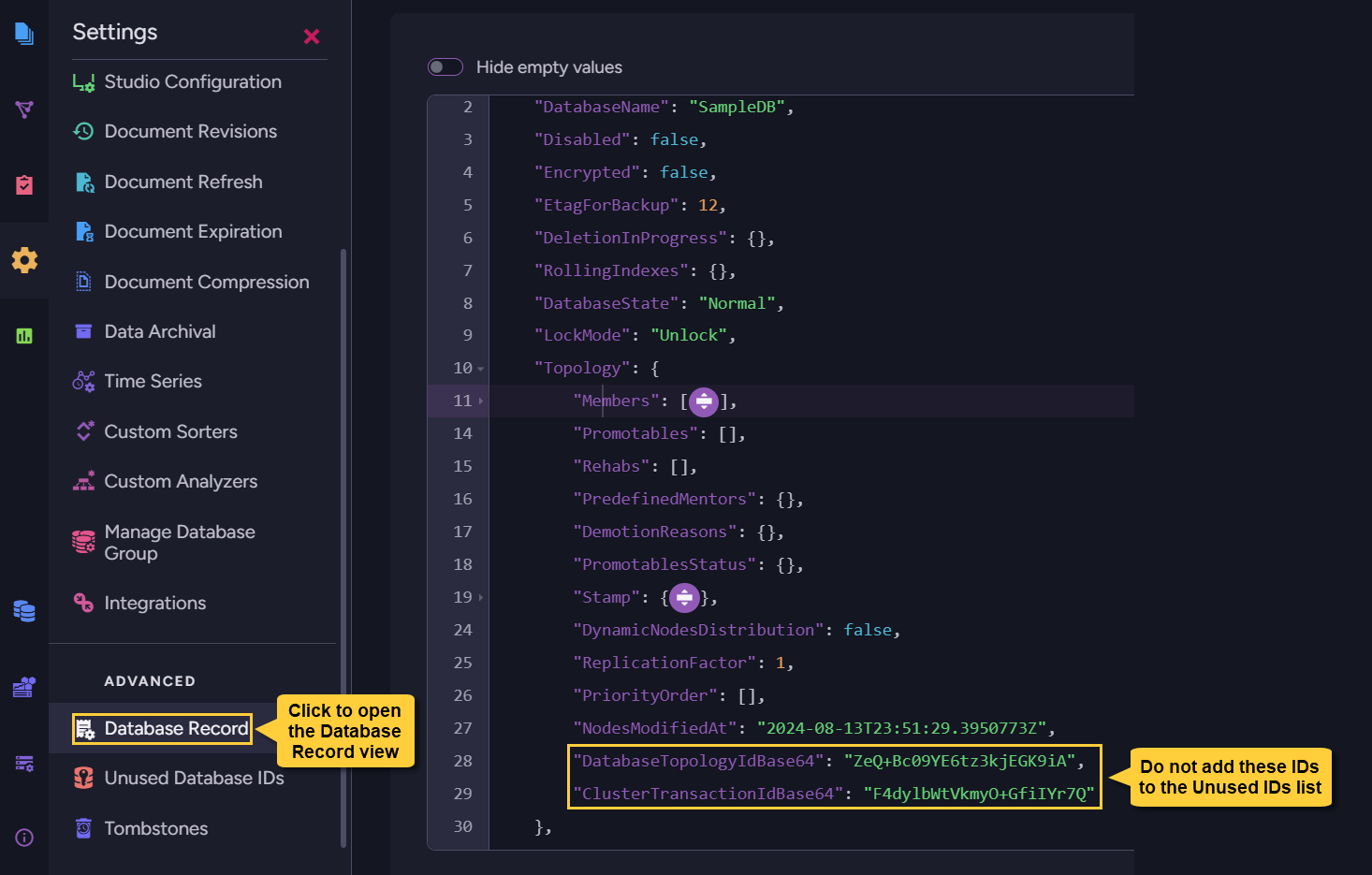
Task: Open Databases icon in left rail
Action: click(24, 611)
